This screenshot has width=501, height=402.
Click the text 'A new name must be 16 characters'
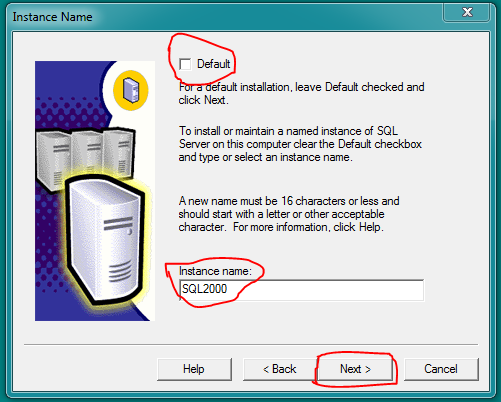262,201
